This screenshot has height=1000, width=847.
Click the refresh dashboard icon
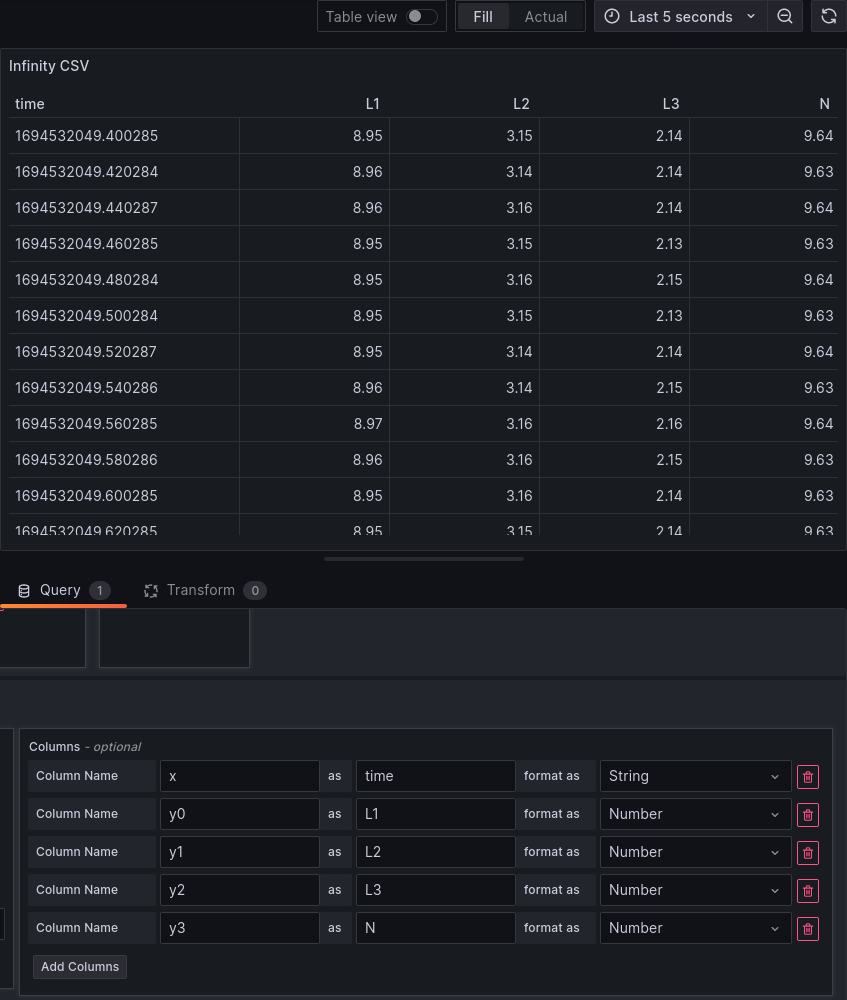pos(829,16)
